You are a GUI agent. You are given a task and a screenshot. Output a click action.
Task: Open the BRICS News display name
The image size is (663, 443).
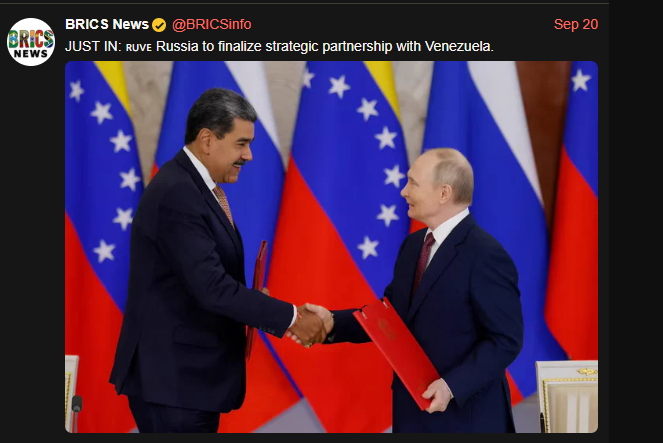coord(107,25)
